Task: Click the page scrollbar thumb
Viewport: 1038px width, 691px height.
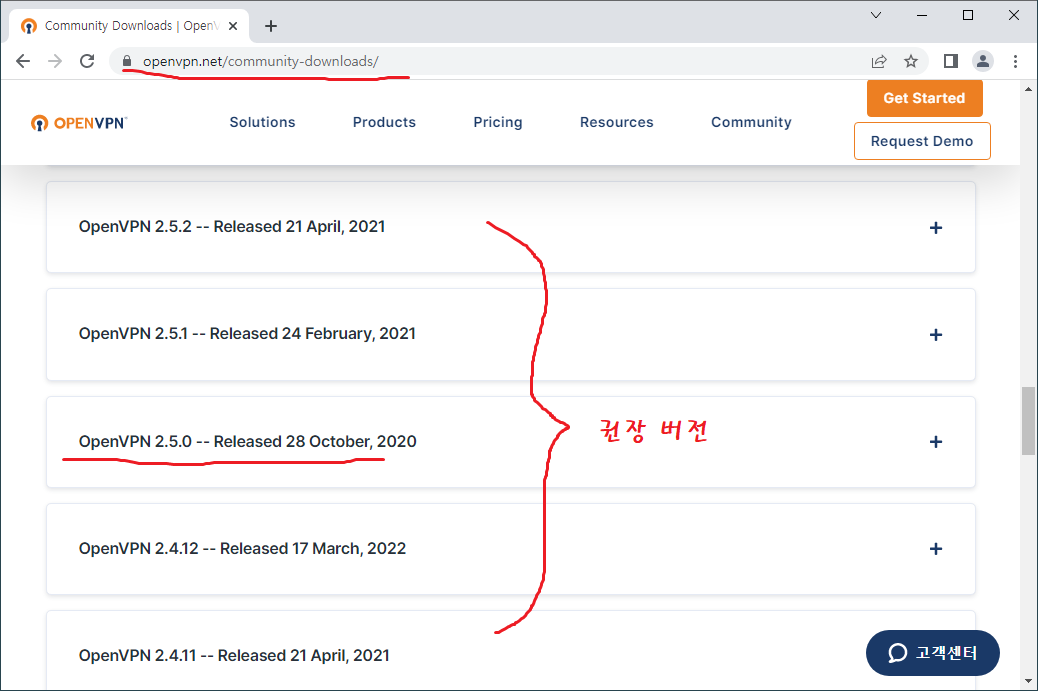Action: [1027, 421]
